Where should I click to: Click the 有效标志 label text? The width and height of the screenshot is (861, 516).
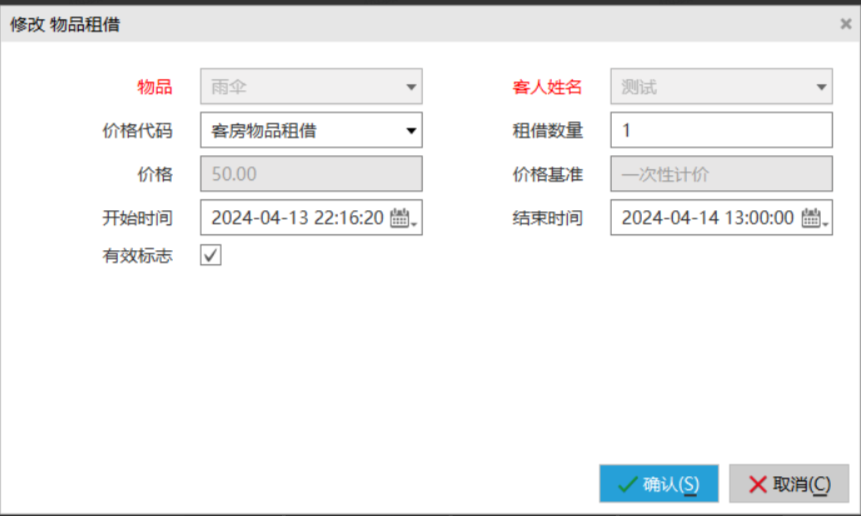click(137, 256)
